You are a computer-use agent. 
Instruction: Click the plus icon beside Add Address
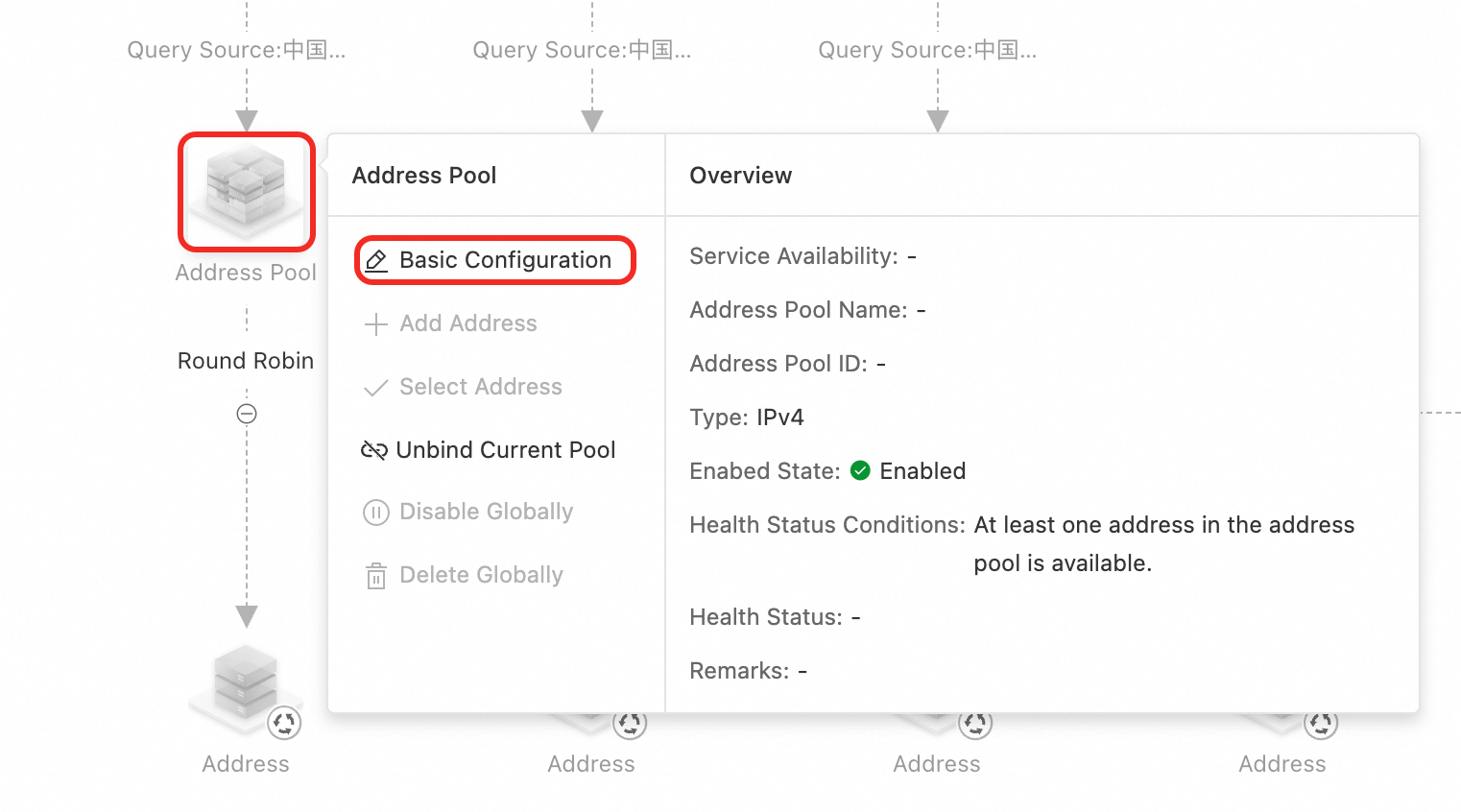coord(376,324)
